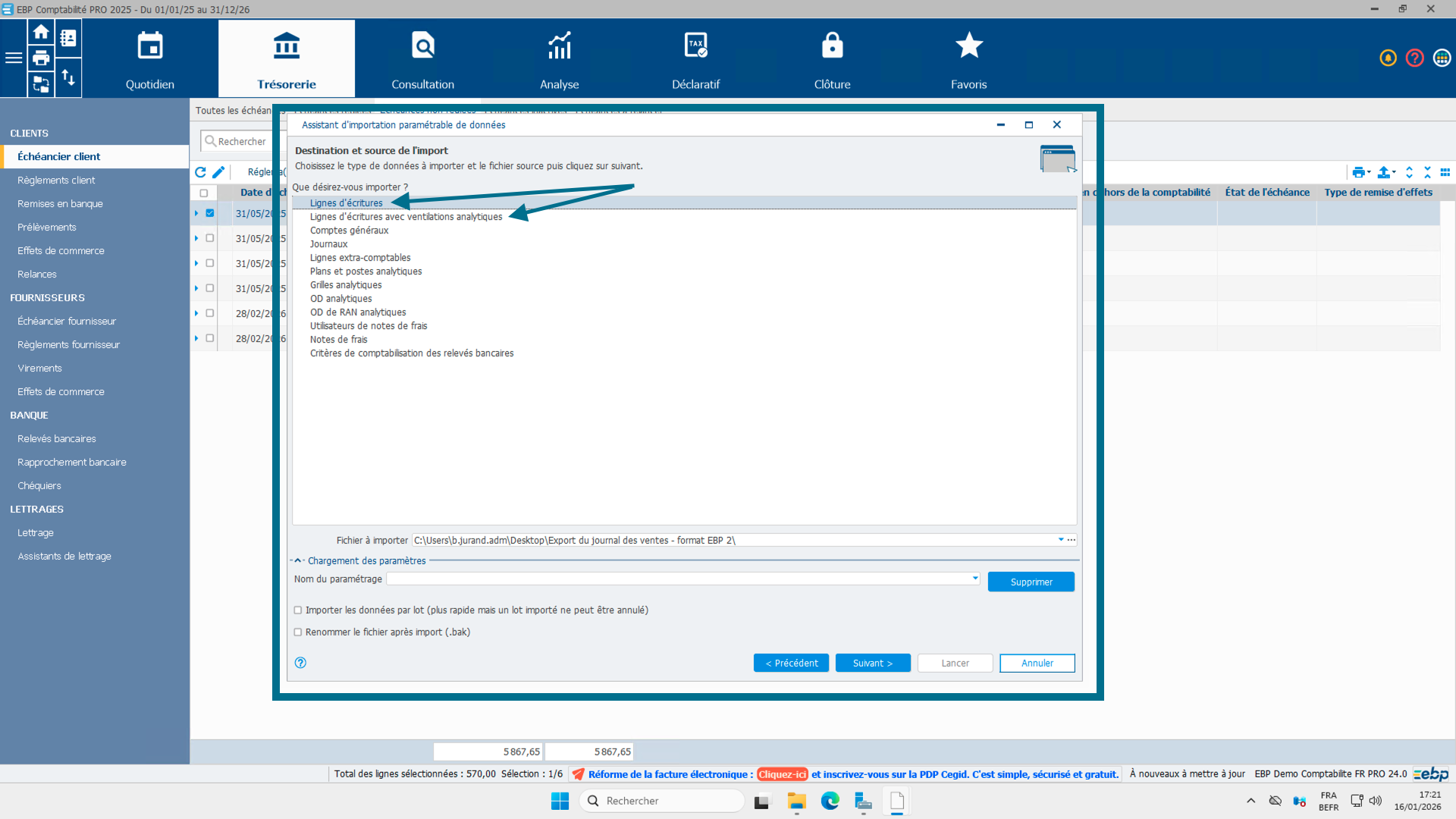Check 'Renommer le fichier après import'

pos(298,632)
